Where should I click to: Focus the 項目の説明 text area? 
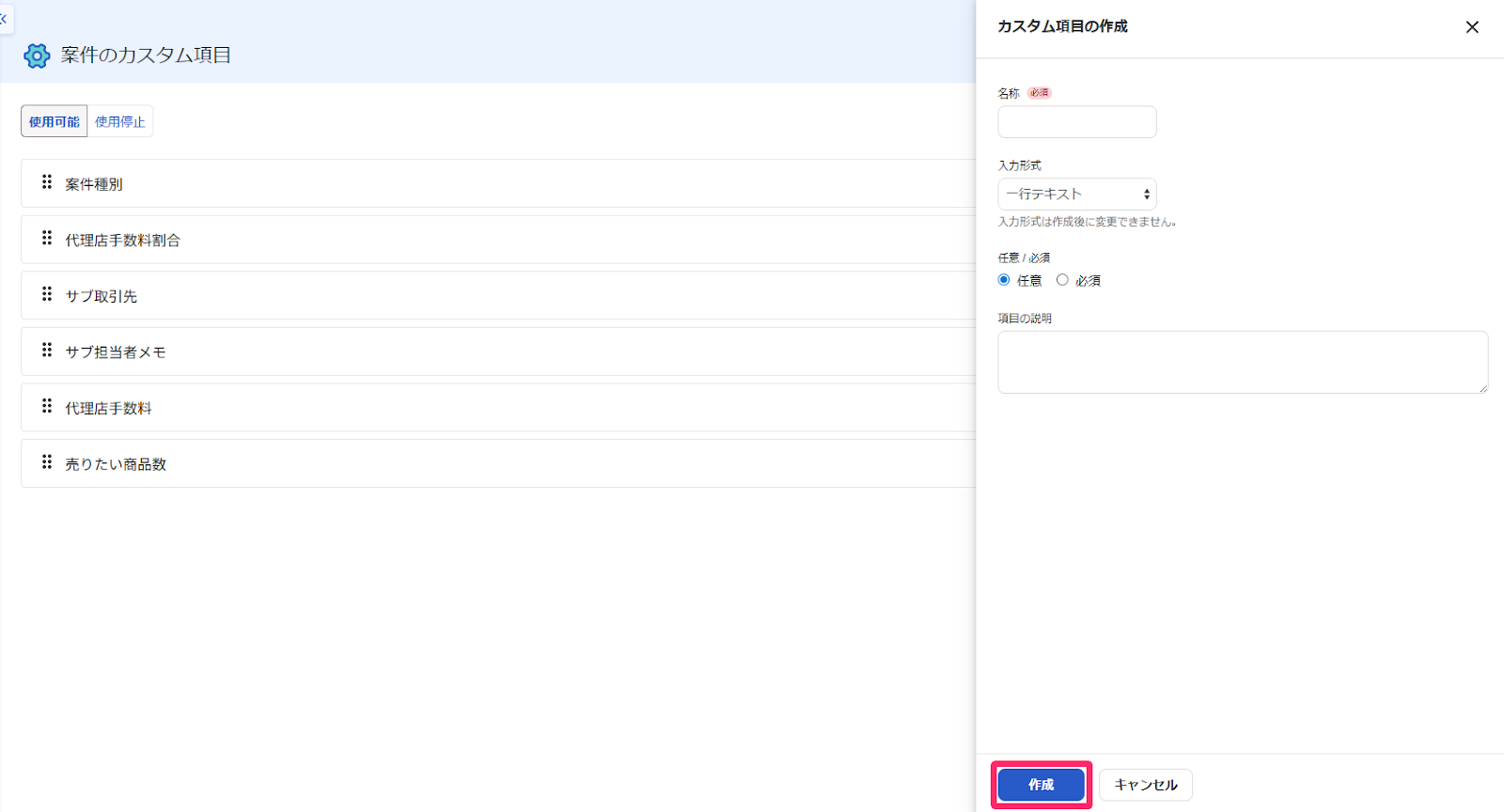click(x=1243, y=362)
